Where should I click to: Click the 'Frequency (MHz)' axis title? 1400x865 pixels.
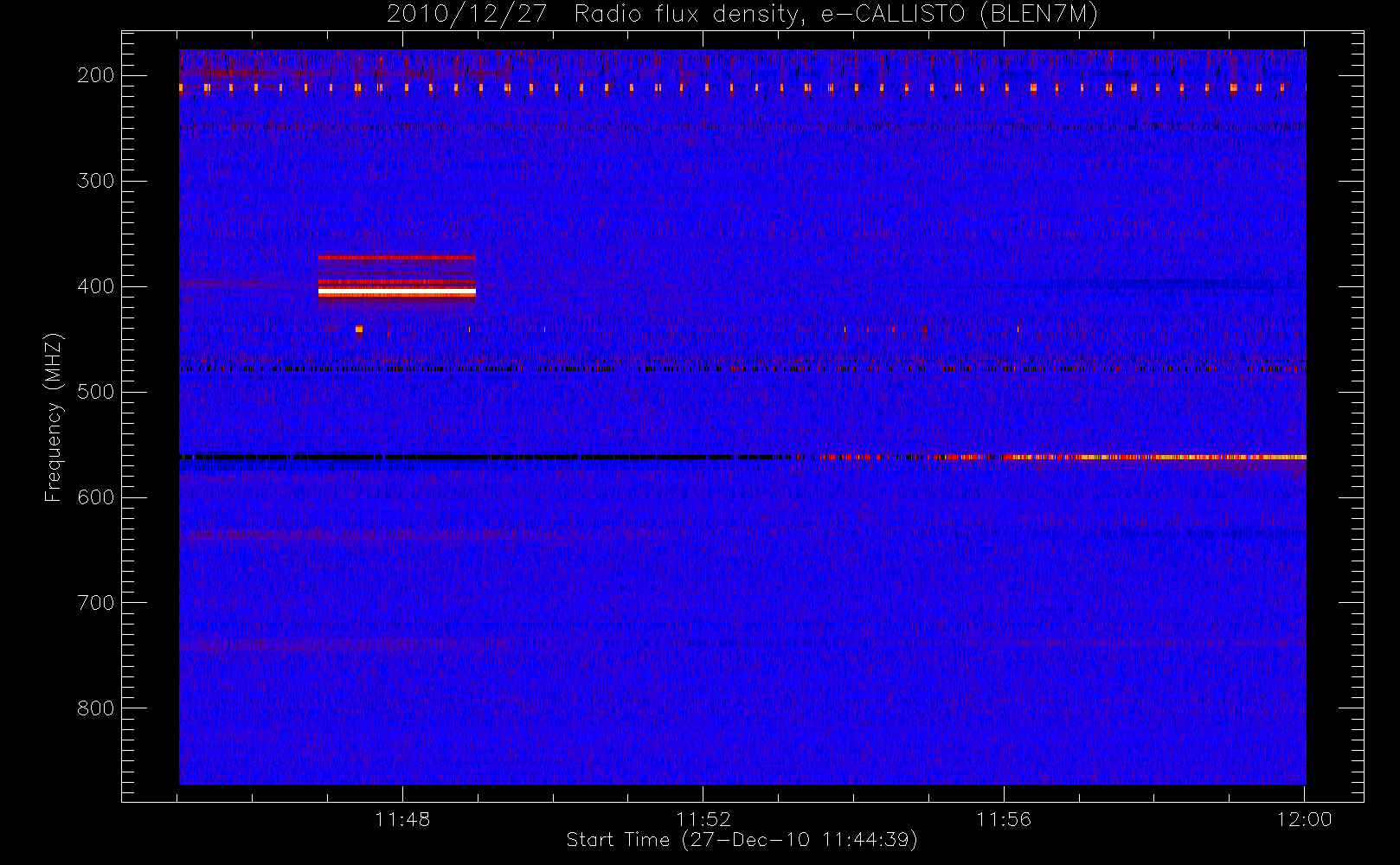pyautogui.click(x=54, y=417)
